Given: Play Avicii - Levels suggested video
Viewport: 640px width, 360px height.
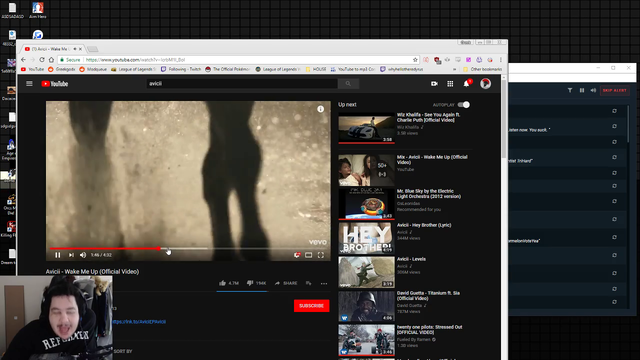Looking at the screenshot, I should [367, 272].
